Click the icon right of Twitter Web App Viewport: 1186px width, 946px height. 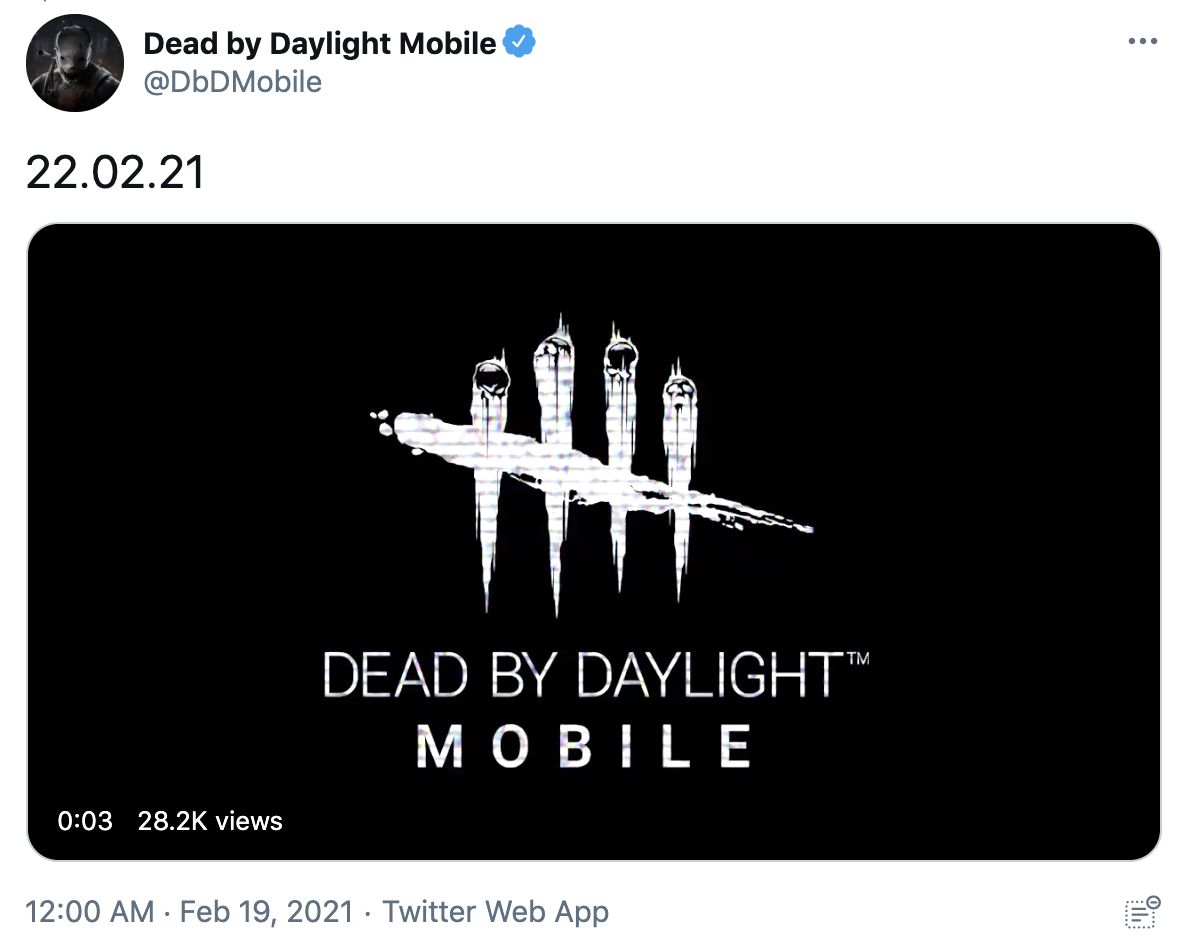[x=1142, y=912]
